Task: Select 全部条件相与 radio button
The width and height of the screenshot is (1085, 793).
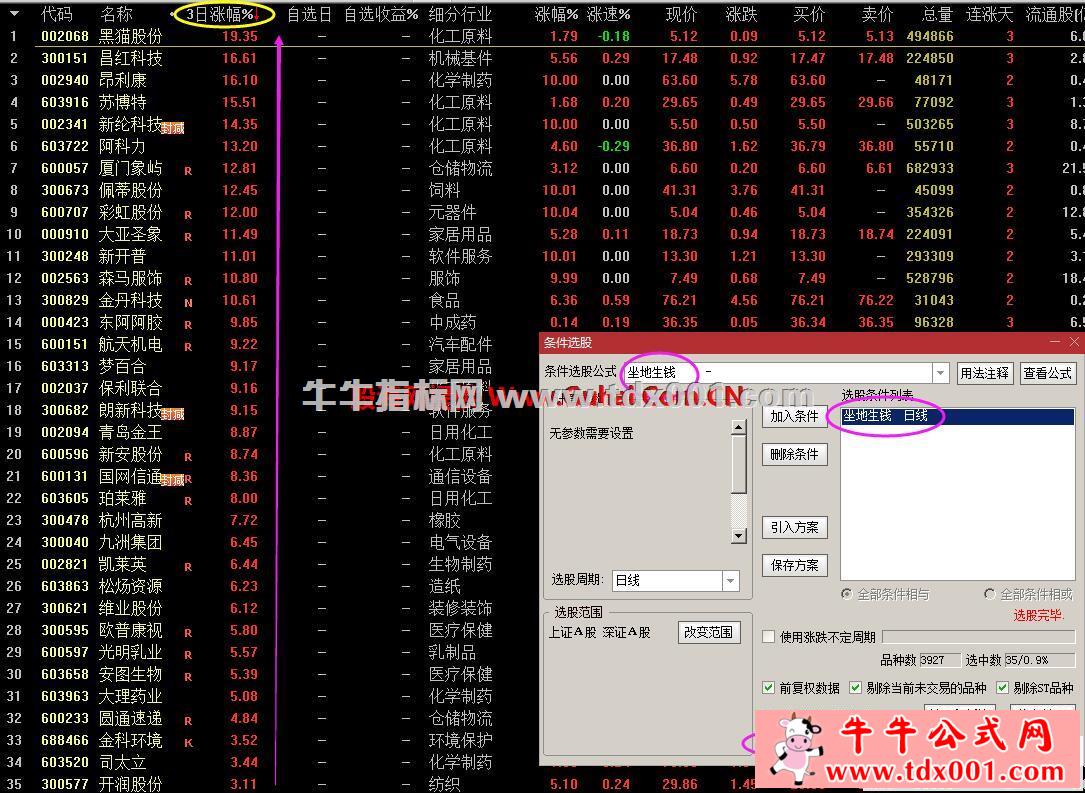Action: coord(846,594)
